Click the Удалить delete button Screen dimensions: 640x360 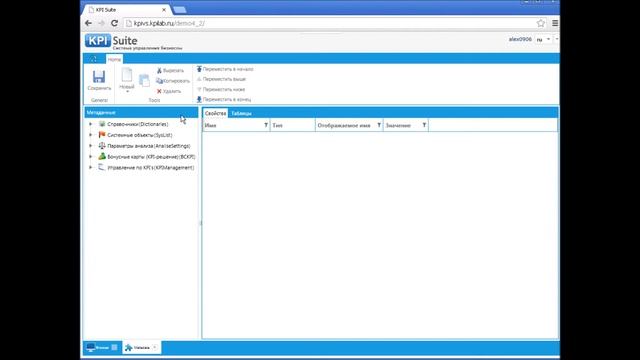click(x=169, y=91)
